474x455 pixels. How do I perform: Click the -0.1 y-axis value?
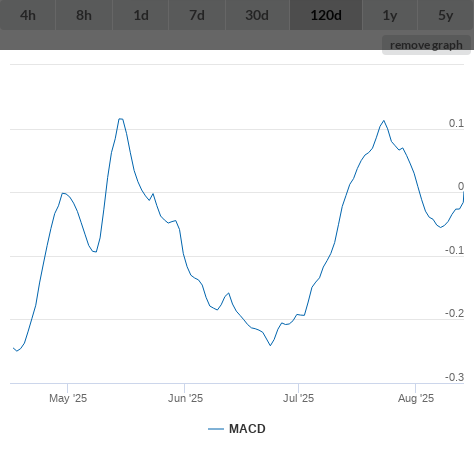[455, 250]
